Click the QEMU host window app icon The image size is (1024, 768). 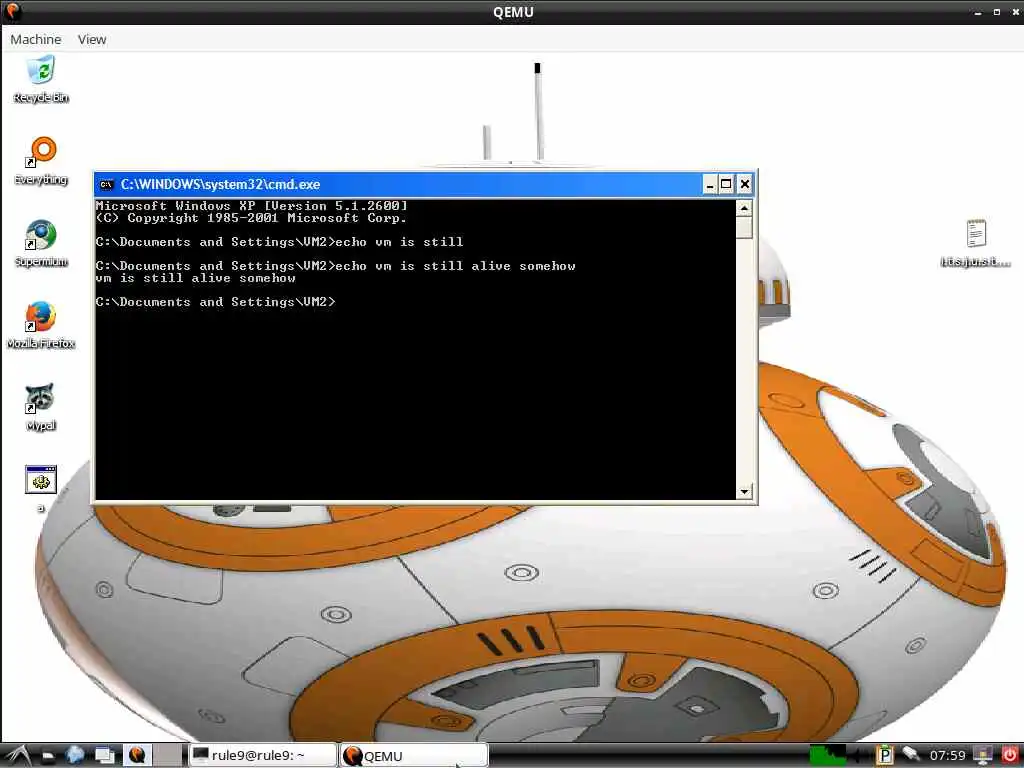tap(12, 12)
